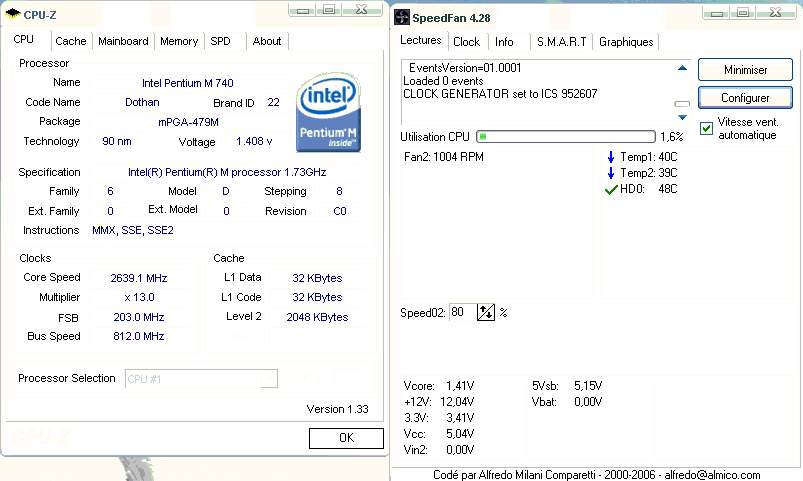Click the HD0 green checkmark icon
The width and height of the screenshot is (803, 481).
[x=611, y=189]
